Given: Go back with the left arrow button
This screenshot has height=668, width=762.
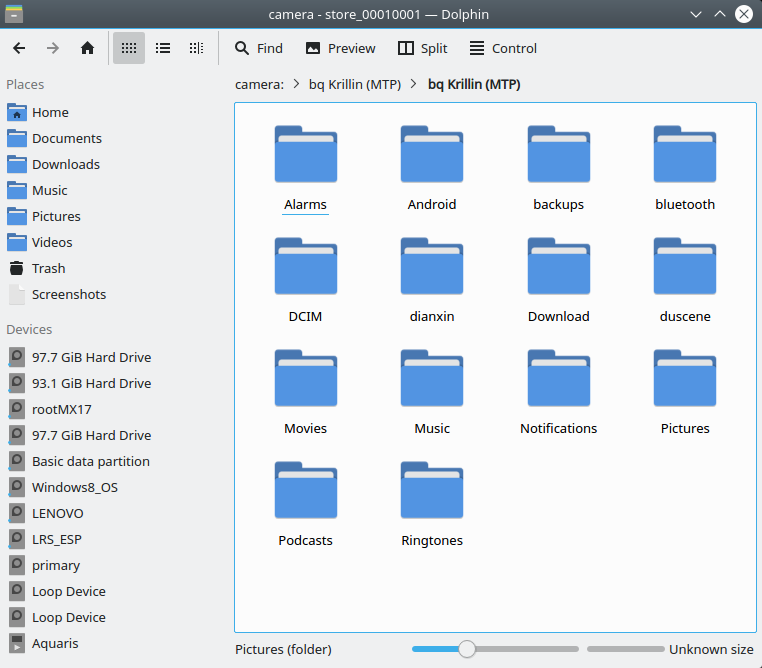Looking at the screenshot, I should 19,48.
